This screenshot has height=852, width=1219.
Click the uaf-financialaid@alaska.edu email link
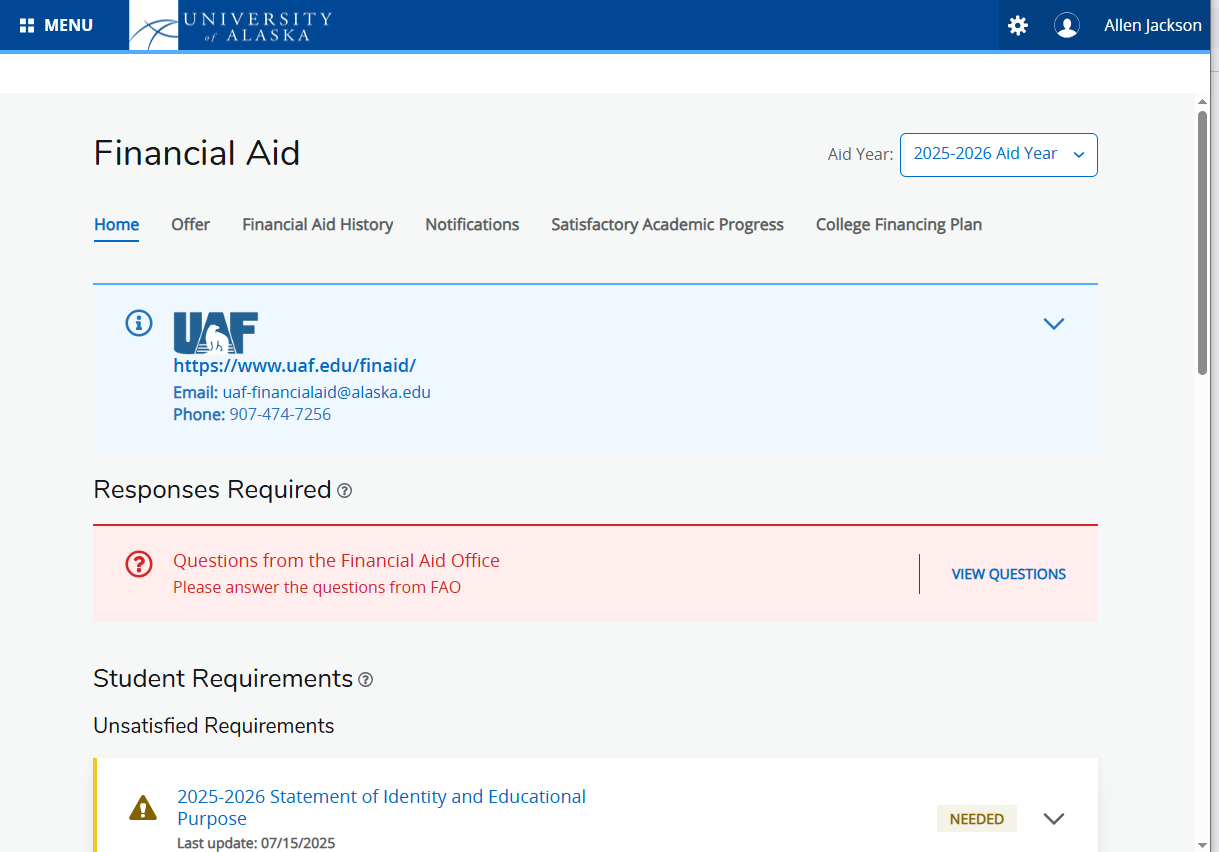pyautogui.click(x=327, y=392)
